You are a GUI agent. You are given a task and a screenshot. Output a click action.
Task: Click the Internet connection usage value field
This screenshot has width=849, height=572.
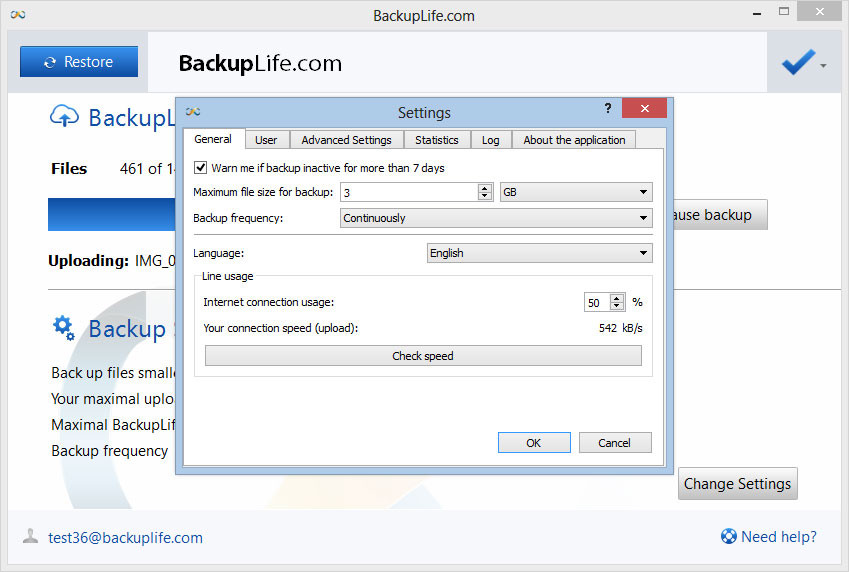tap(597, 302)
